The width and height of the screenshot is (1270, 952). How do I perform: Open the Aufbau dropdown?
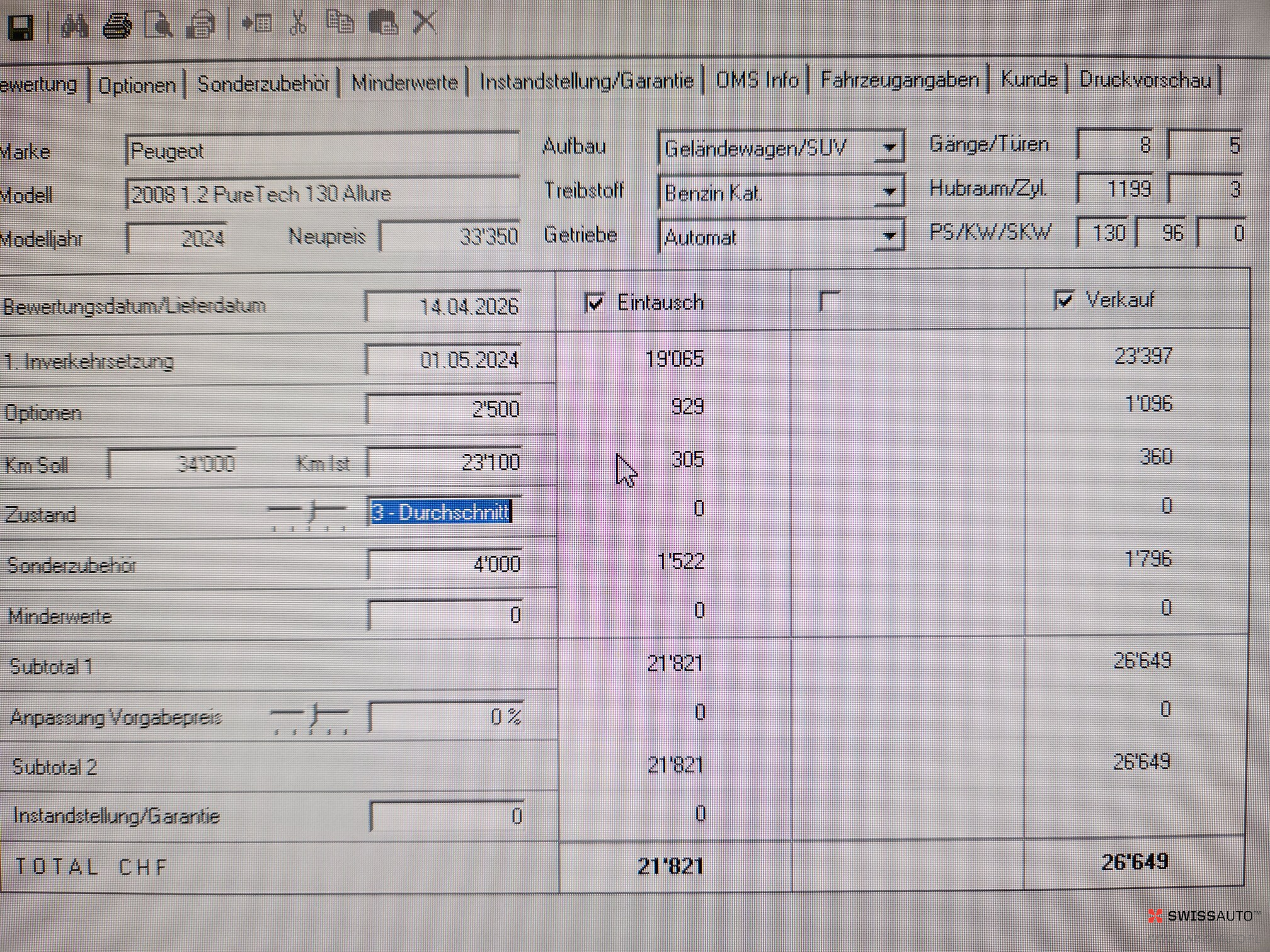[x=889, y=147]
